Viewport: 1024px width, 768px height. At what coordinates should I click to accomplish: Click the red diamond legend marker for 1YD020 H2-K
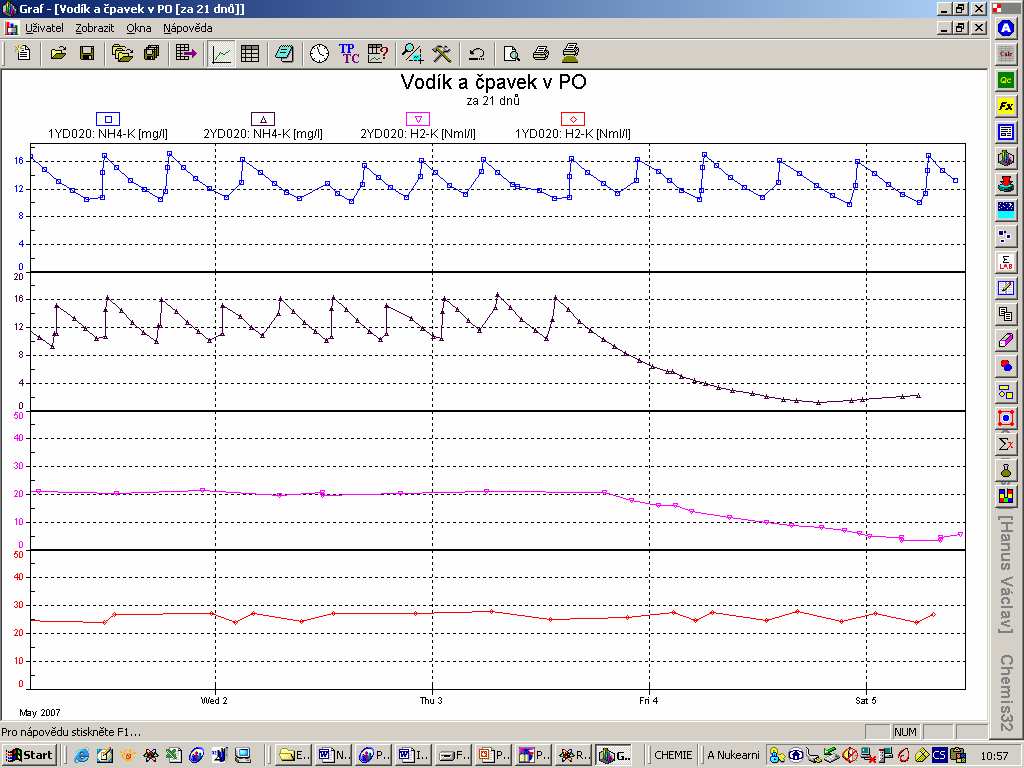point(573,119)
